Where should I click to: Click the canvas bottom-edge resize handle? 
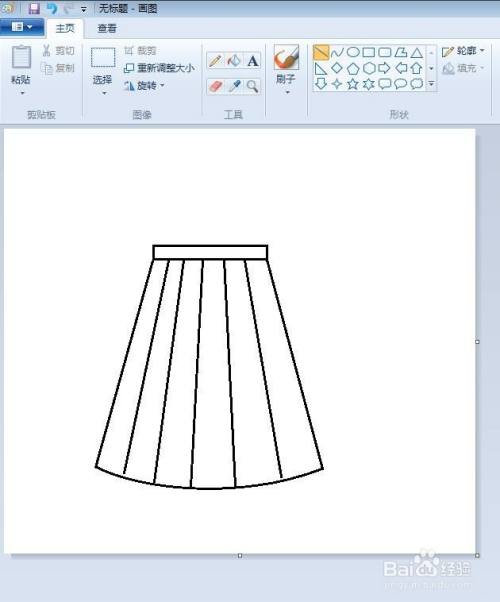pos(240,556)
